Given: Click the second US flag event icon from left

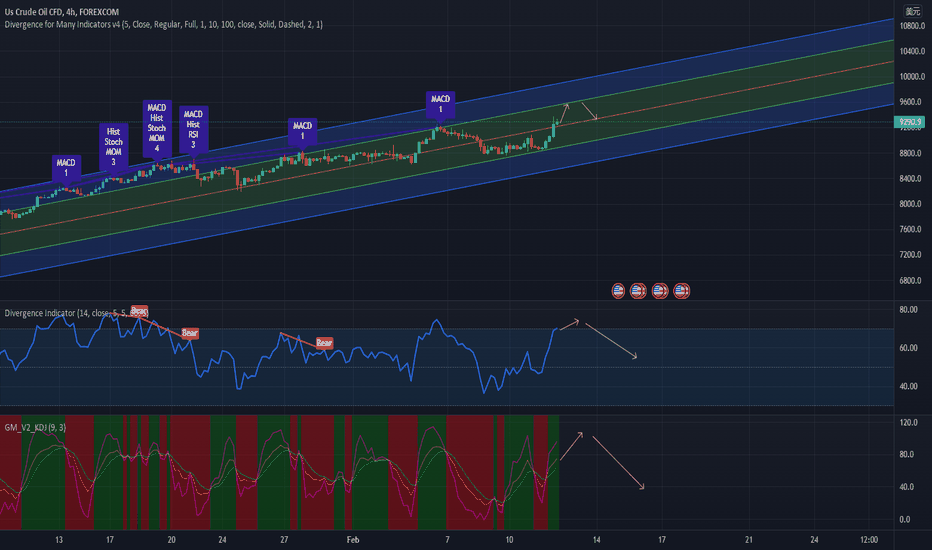Looking at the screenshot, I should pos(638,291).
